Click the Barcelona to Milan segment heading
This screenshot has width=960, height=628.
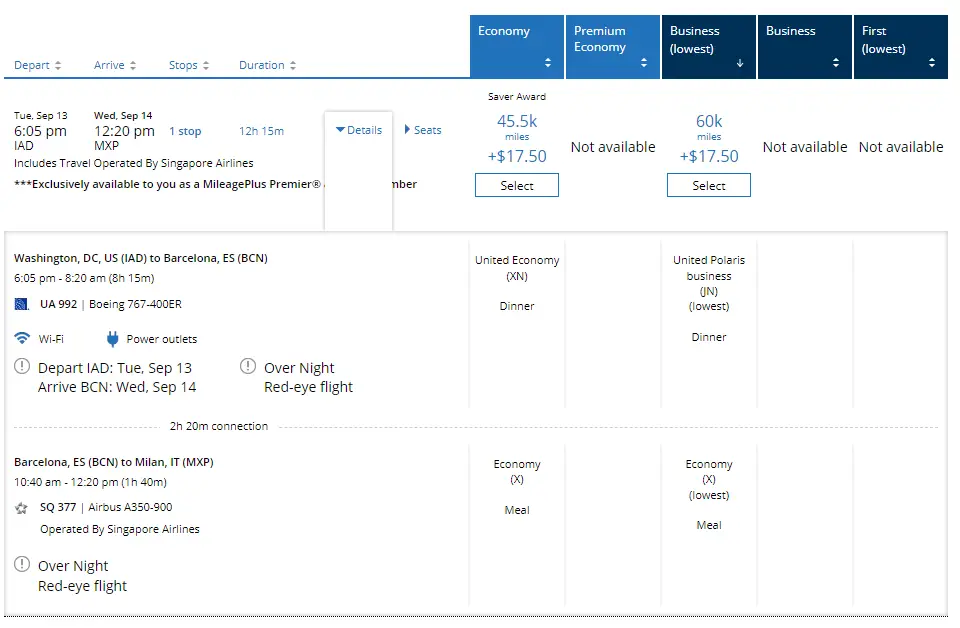(x=114, y=462)
